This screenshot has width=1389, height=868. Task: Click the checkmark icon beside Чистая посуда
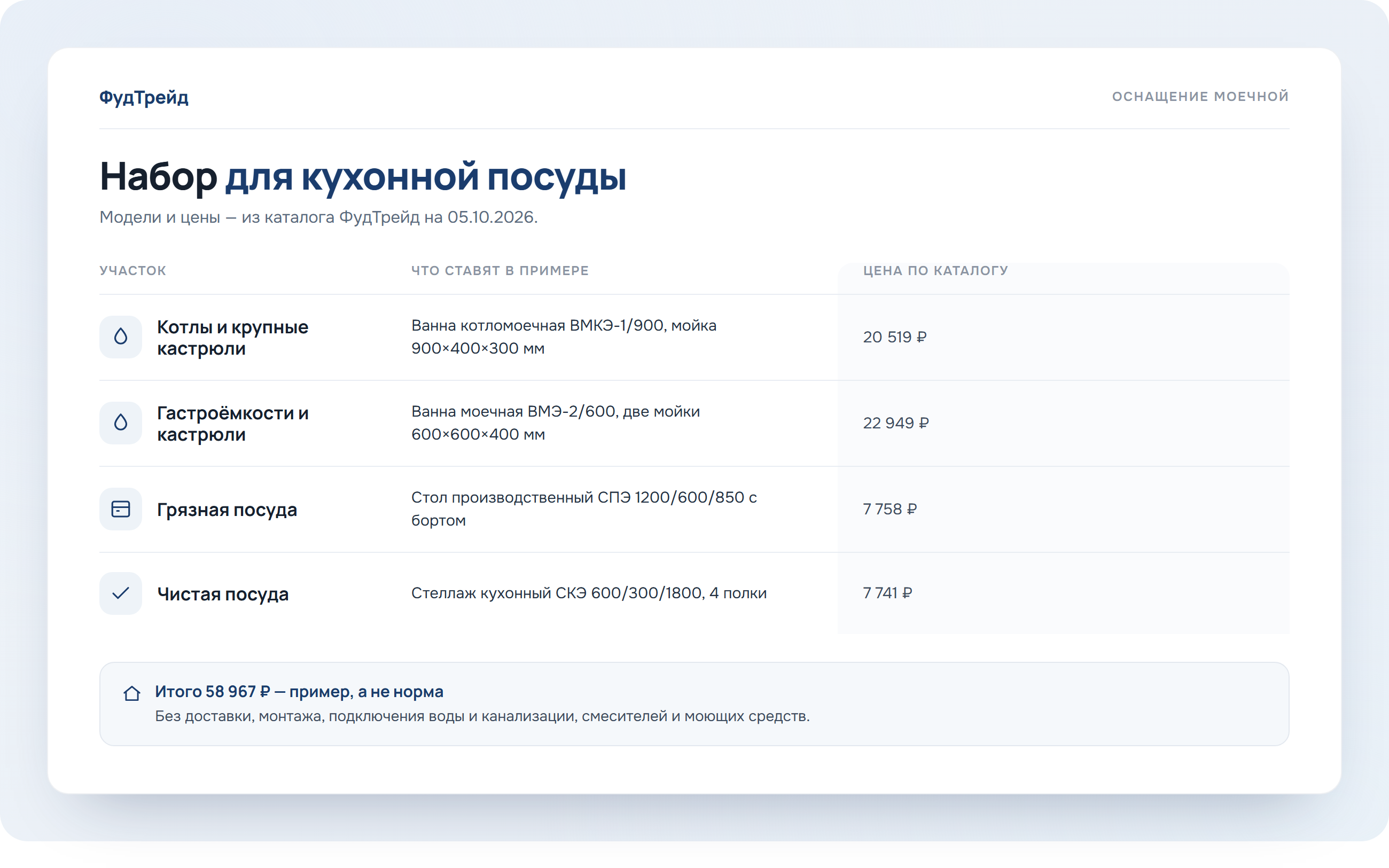pos(121,593)
